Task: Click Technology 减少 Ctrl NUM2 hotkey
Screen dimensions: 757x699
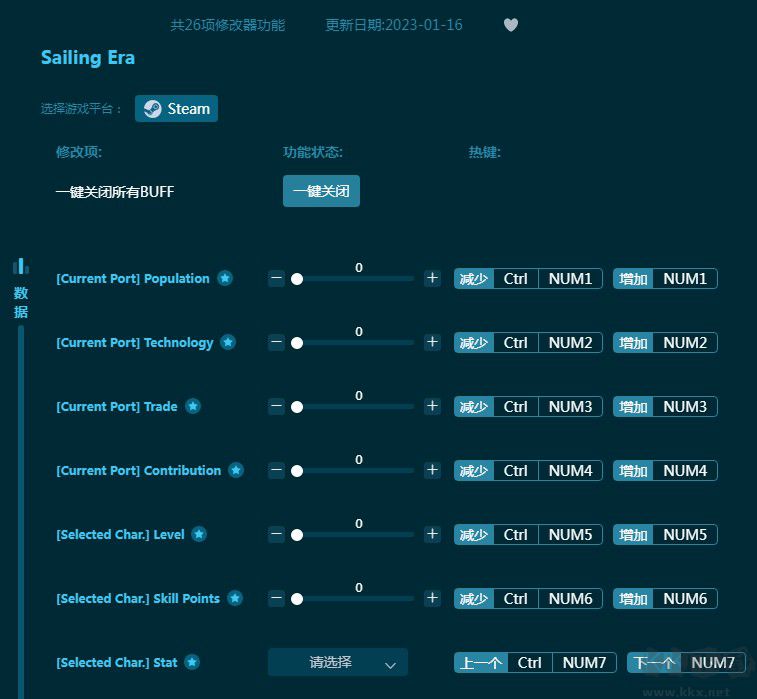Action: 528,343
